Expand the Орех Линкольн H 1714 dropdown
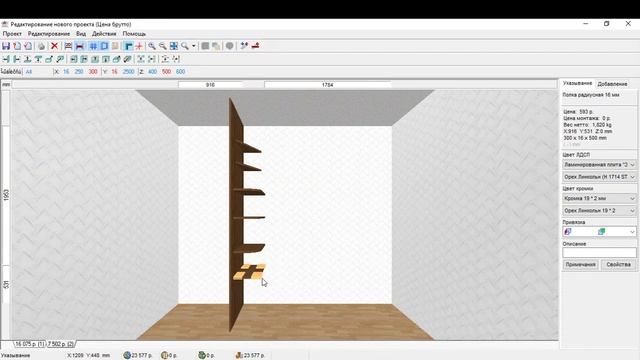This screenshot has width=640, height=360. point(599,177)
